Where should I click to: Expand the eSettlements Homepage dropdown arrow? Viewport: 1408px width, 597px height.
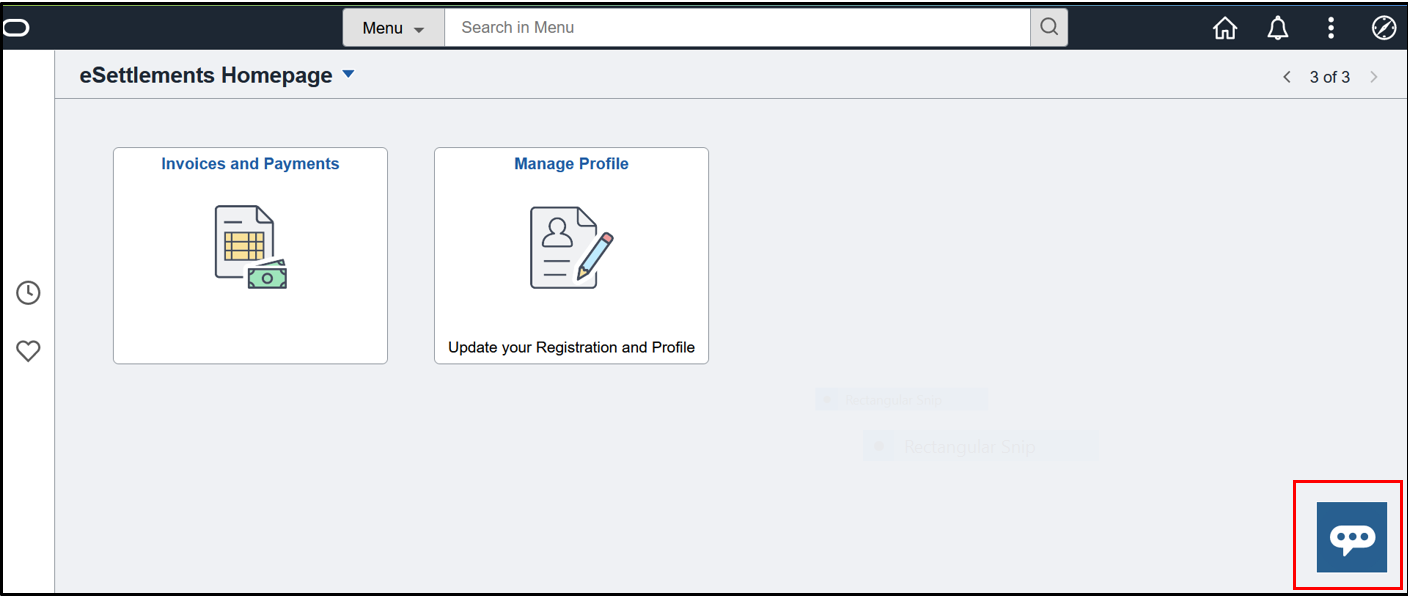coord(348,75)
